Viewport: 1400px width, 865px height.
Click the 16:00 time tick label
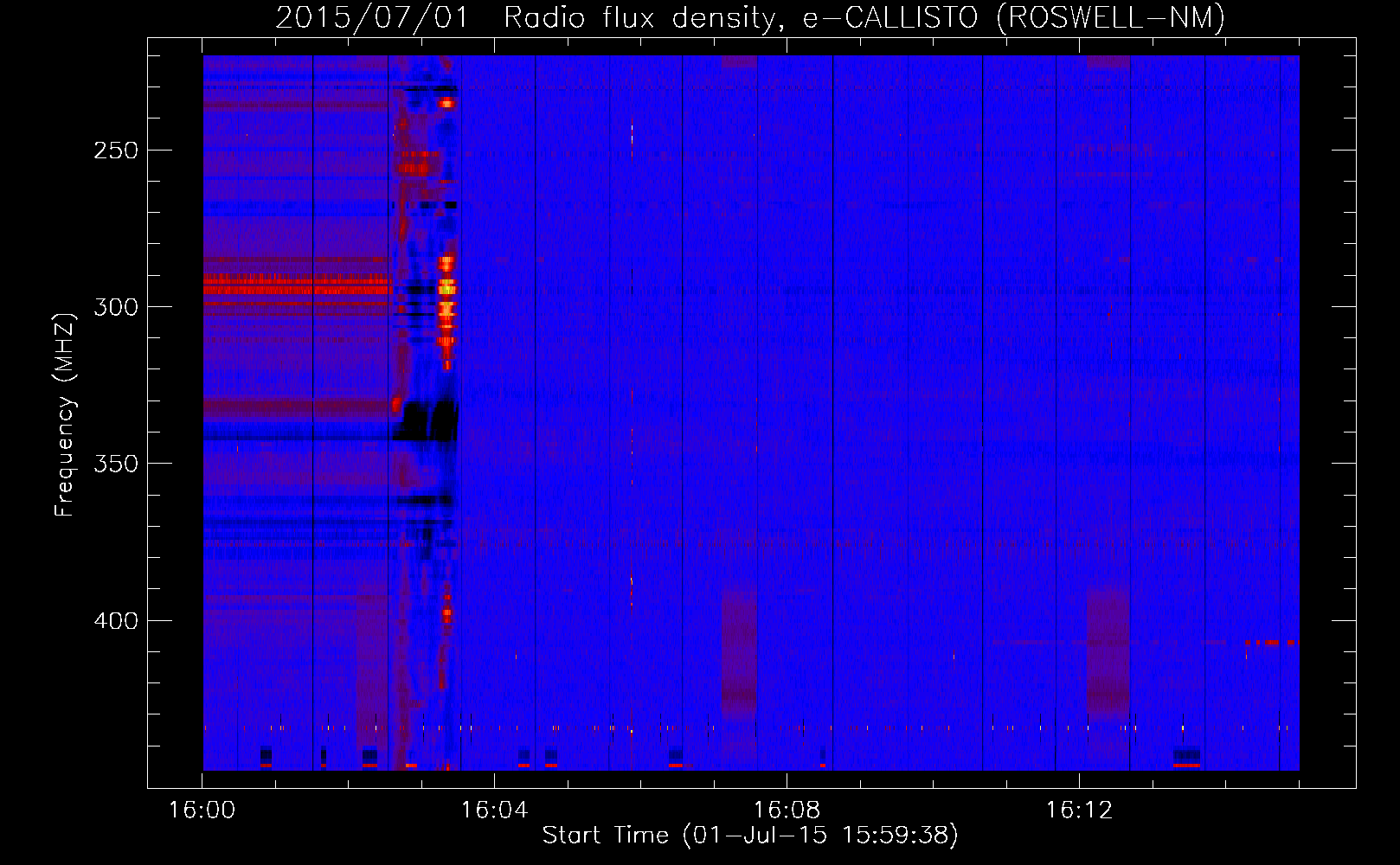click(x=202, y=810)
